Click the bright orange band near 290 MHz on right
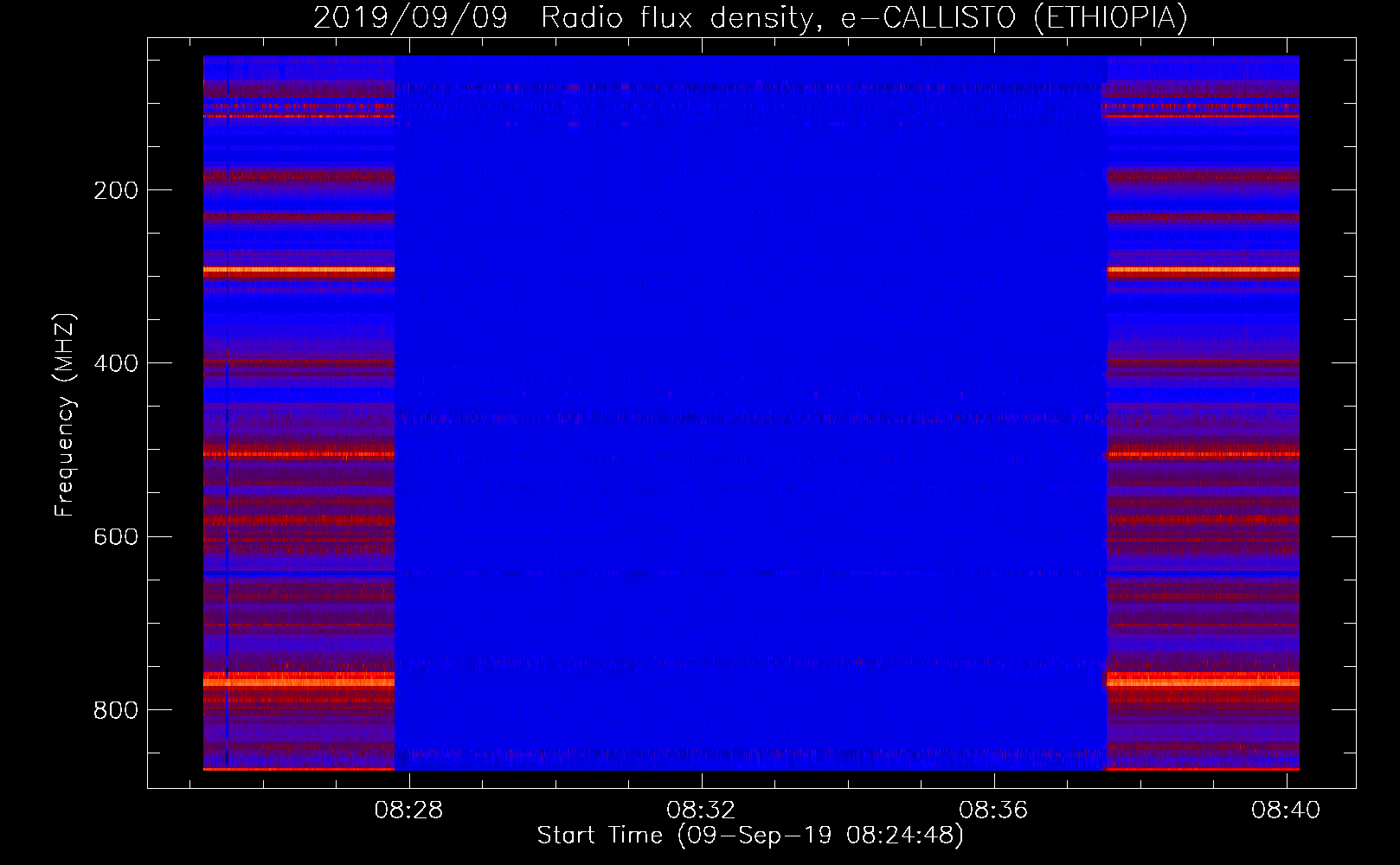Screen dimensions: 1400x865 [1203, 271]
